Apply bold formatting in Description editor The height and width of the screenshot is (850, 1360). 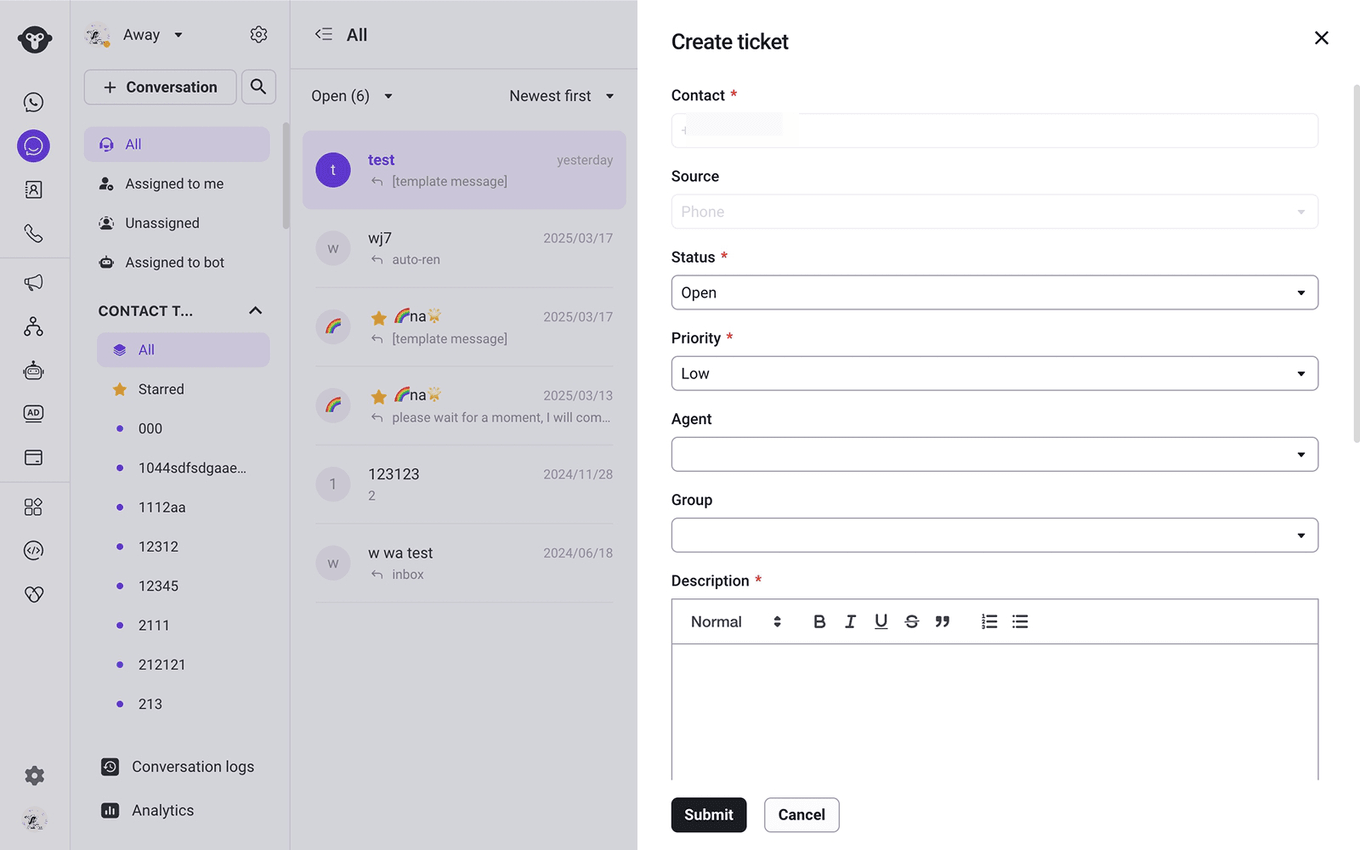pos(819,622)
